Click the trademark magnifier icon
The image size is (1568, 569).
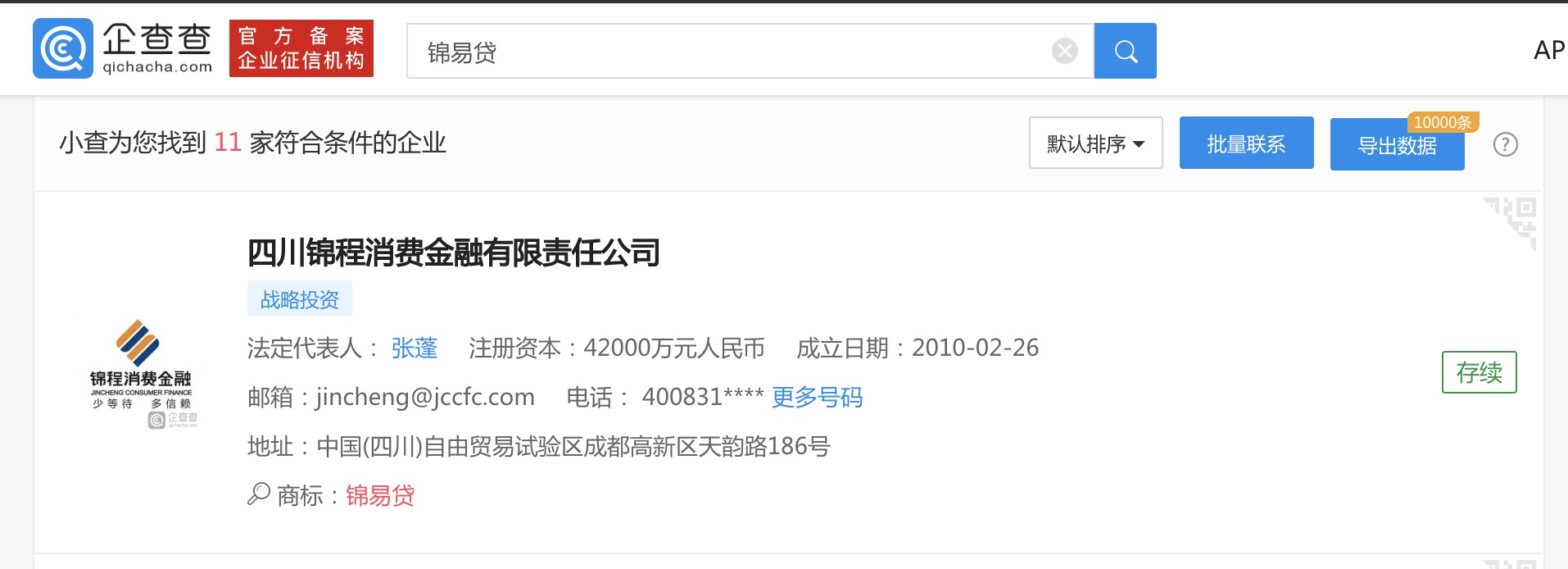click(259, 494)
